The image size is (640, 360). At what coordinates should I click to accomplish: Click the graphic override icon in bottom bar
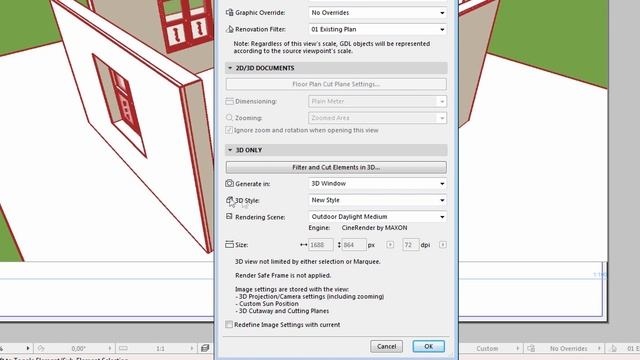(x=531, y=348)
